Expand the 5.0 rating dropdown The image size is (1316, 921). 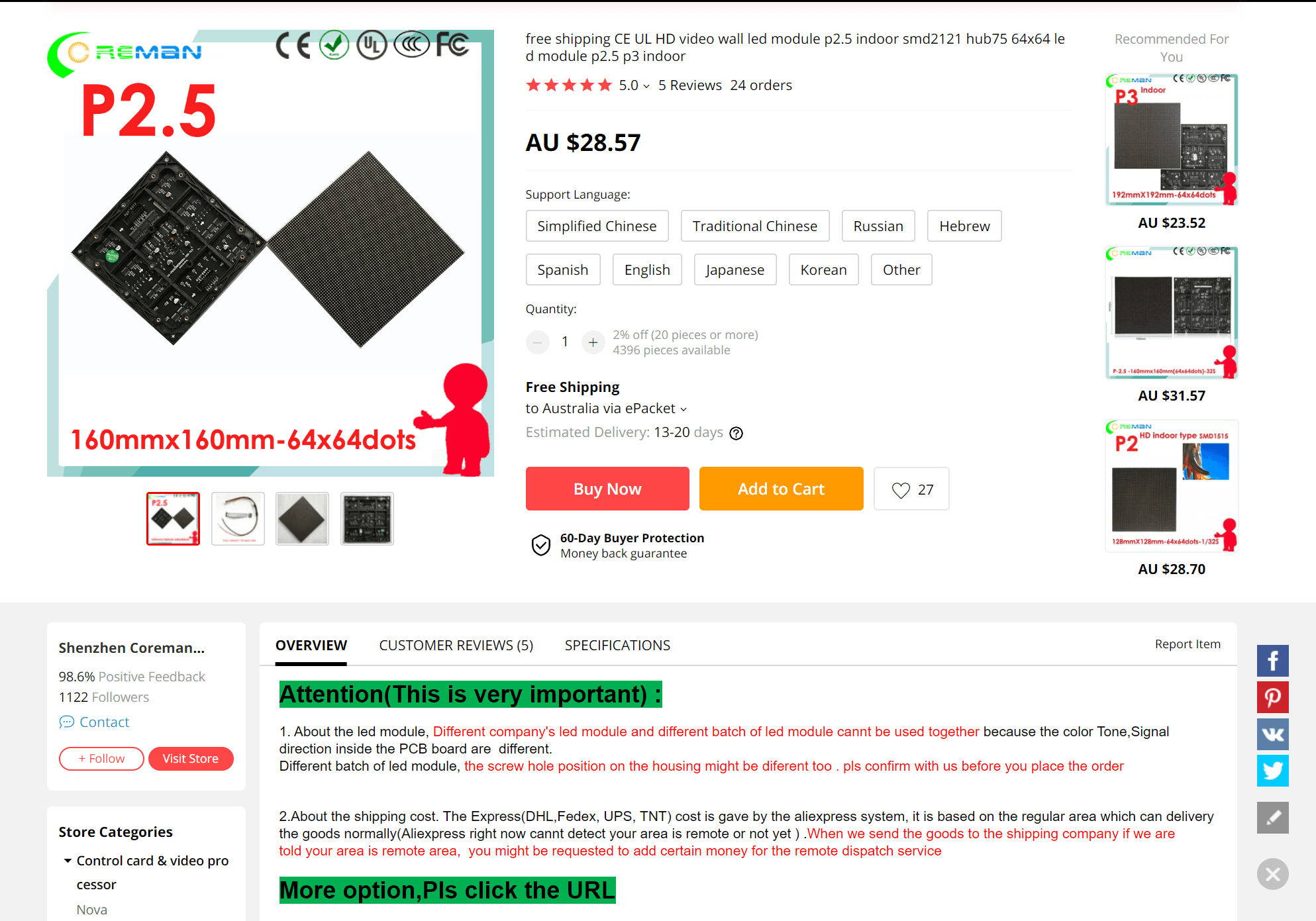pyautogui.click(x=634, y=85)
